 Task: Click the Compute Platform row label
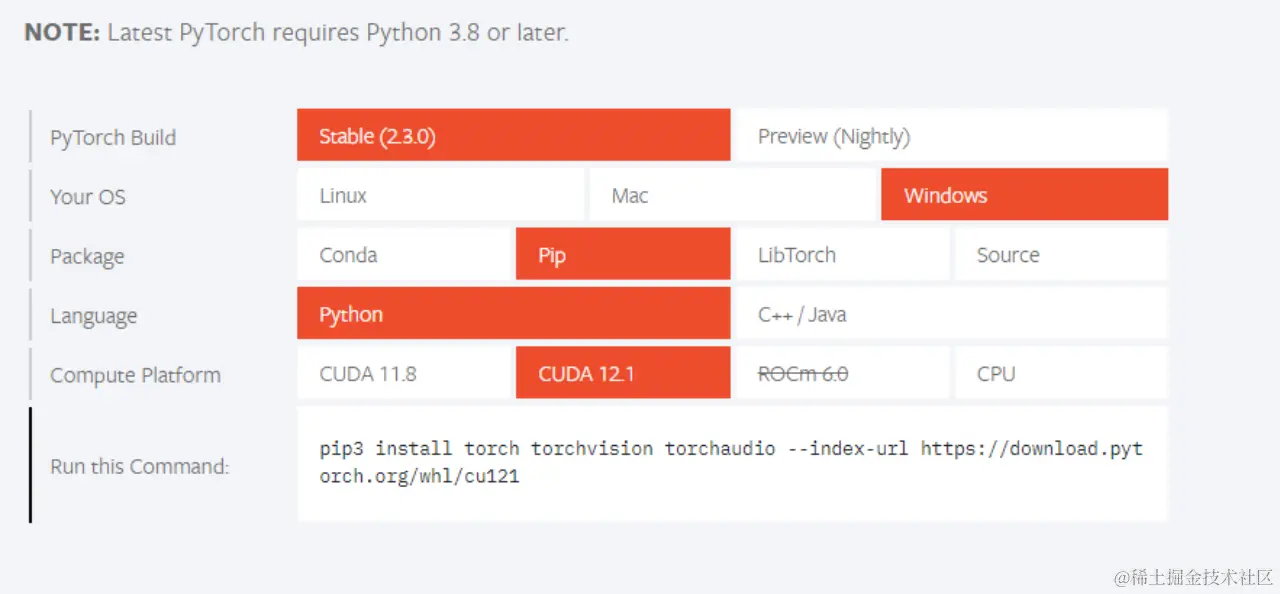click(x=135, y=375)
